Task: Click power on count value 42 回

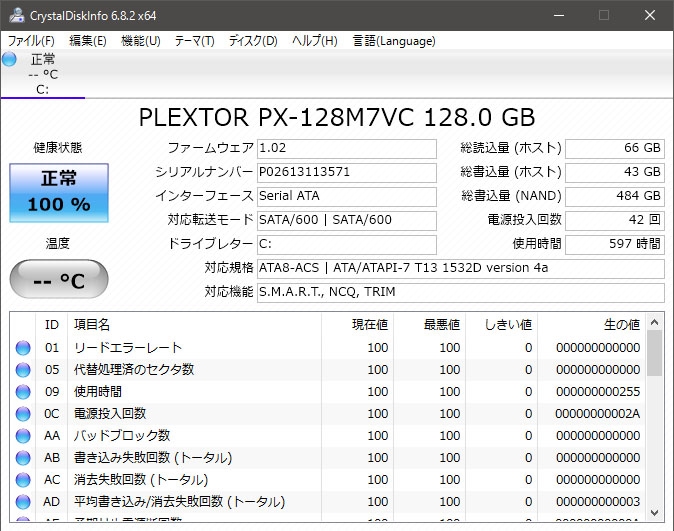Action: coord(615,220)
